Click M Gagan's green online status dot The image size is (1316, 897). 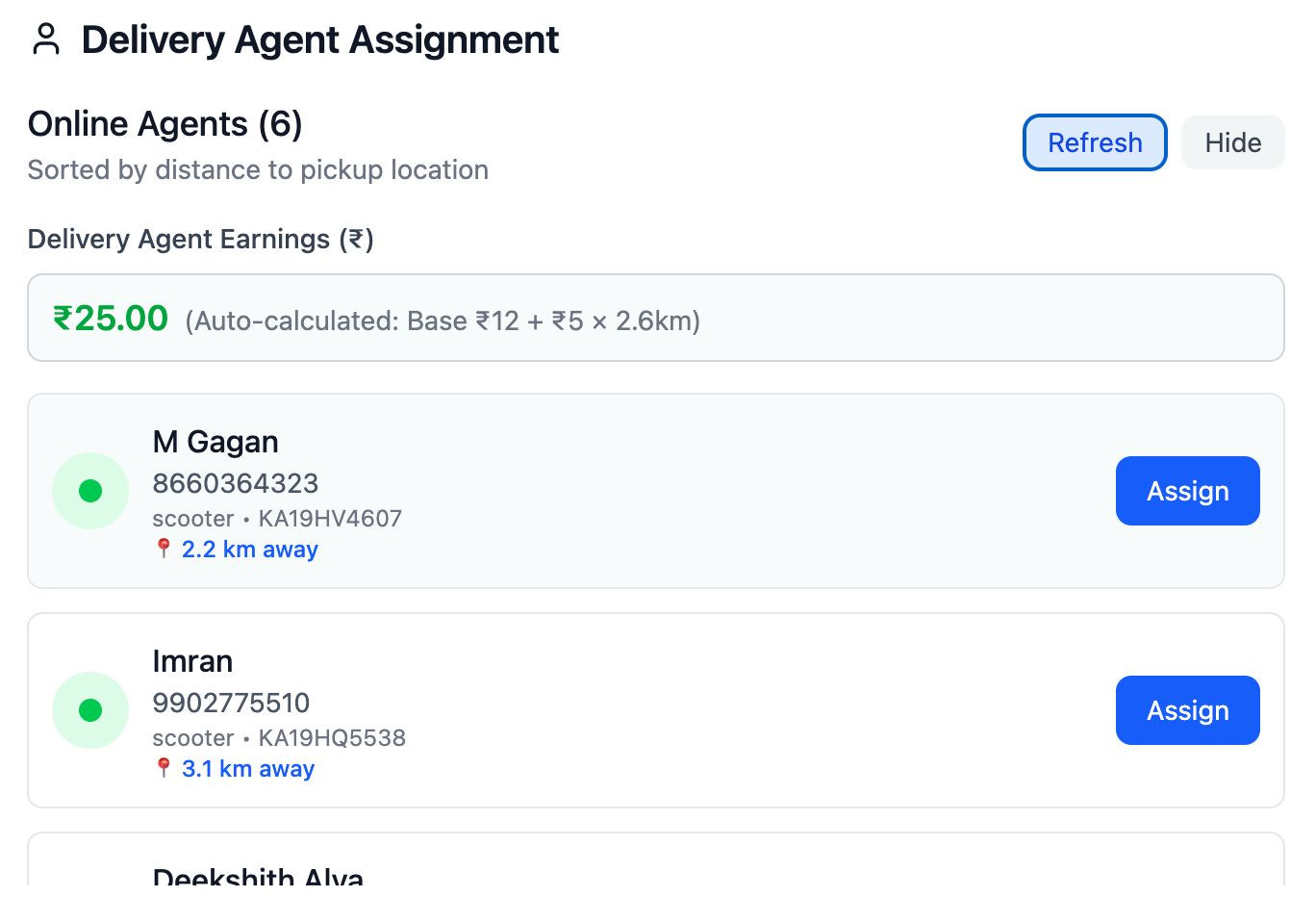click(90, 491)
